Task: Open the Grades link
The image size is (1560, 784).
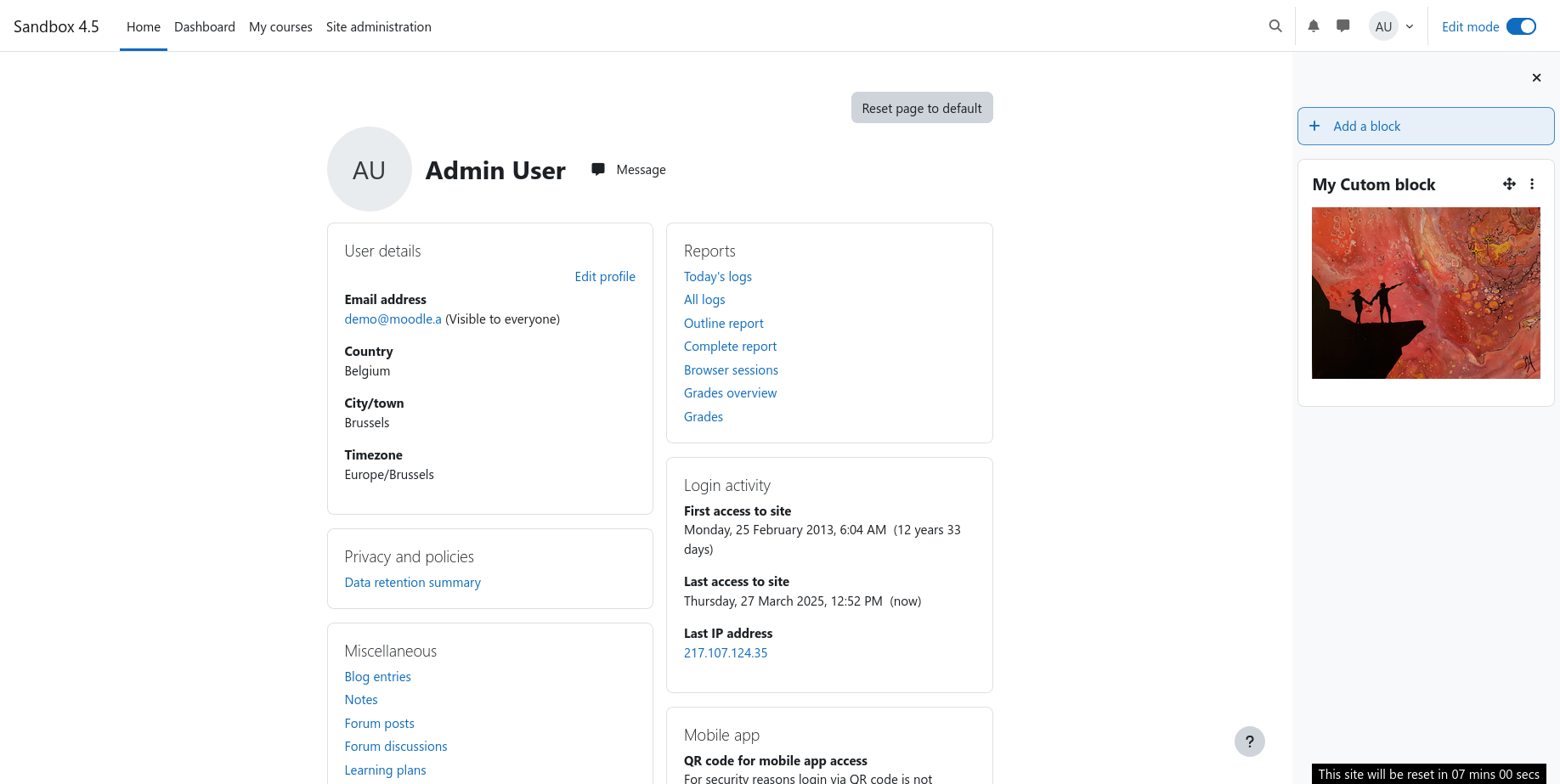Action: click(x=704, y=416)
